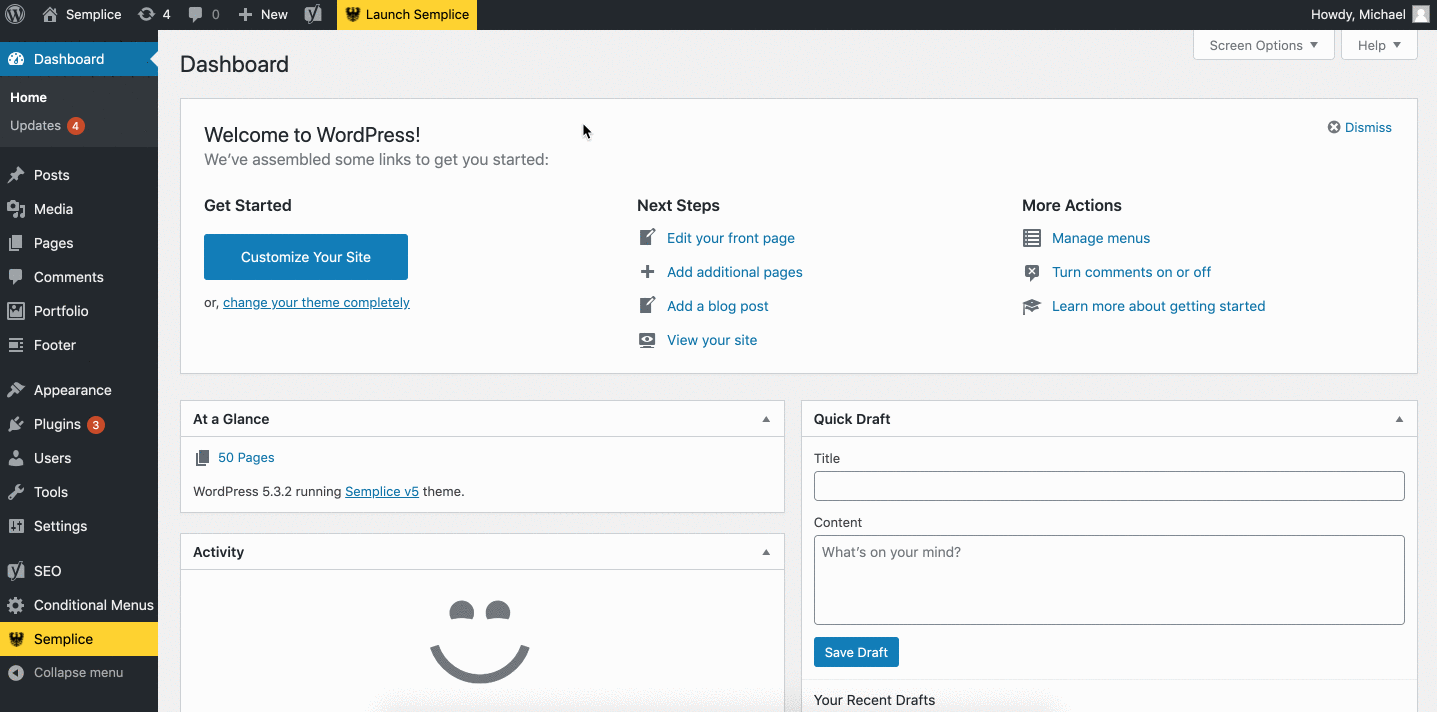This screenshot has height=712, width=1437.
Task: Click Launch Semplice in the admin bar
Action: pyautogui.click(x=407, y=14)
